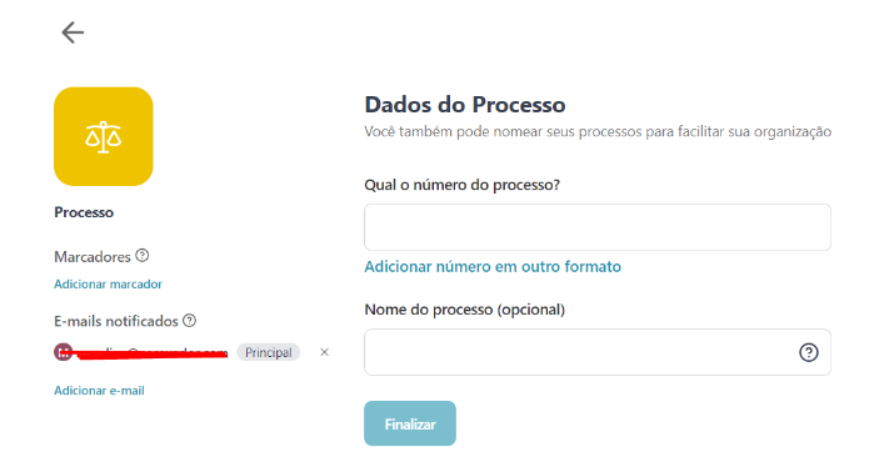The width and height of the screenshot is (894, 458).
Task: Click the Marcadores label text
Action: click(92, 257)
